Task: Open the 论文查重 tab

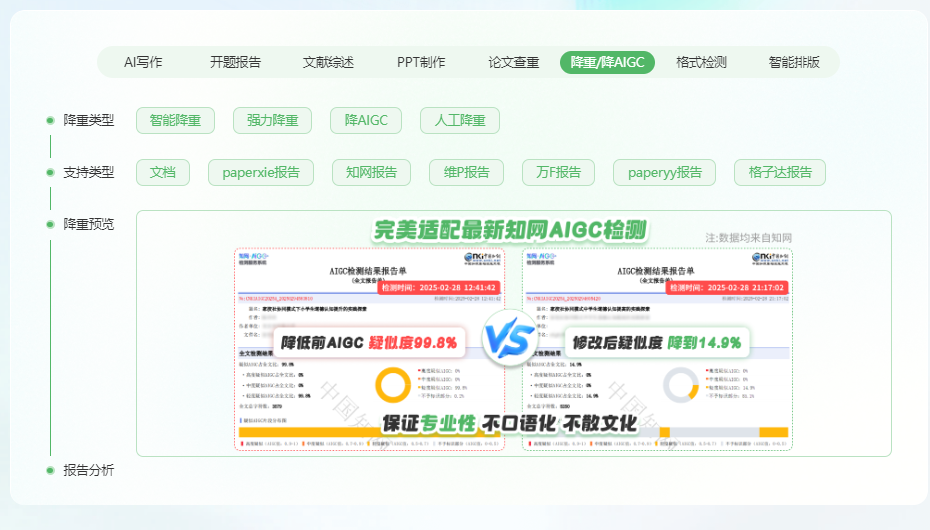Action: click(514, 62)
